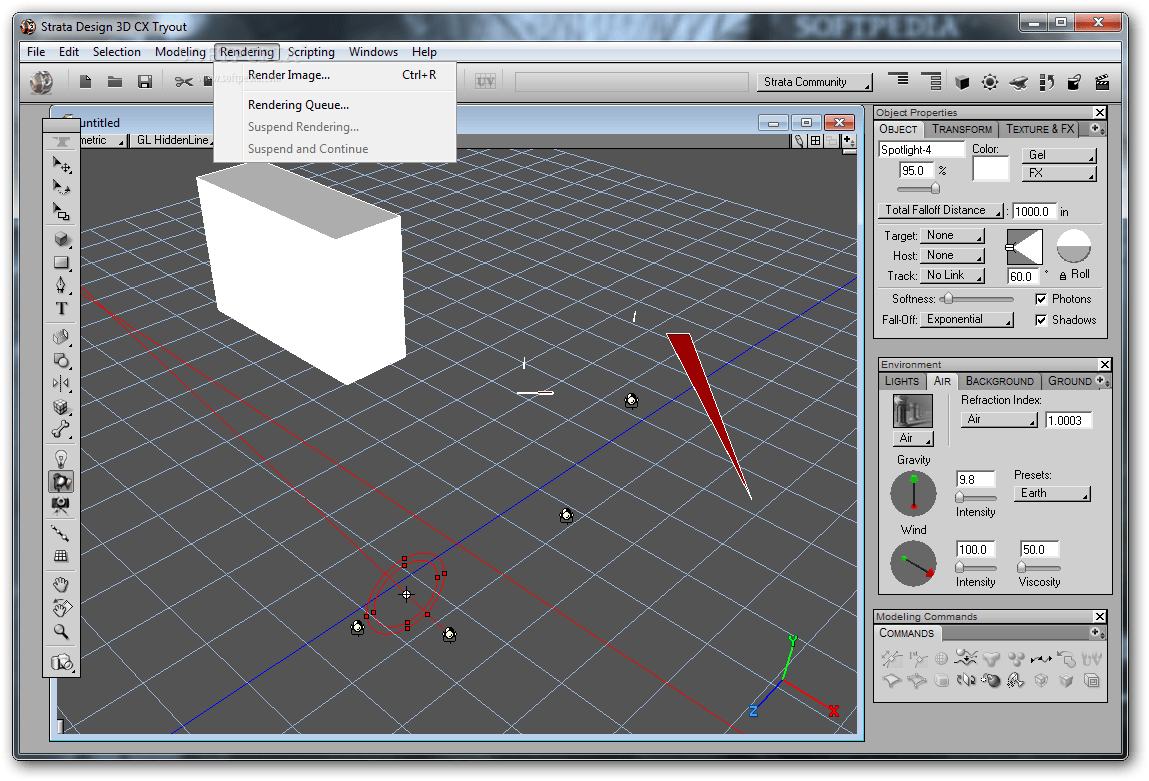The width and height of the screenshot is (1149, 781).
Task: Open the black cube palette icon
Action: 962,82
